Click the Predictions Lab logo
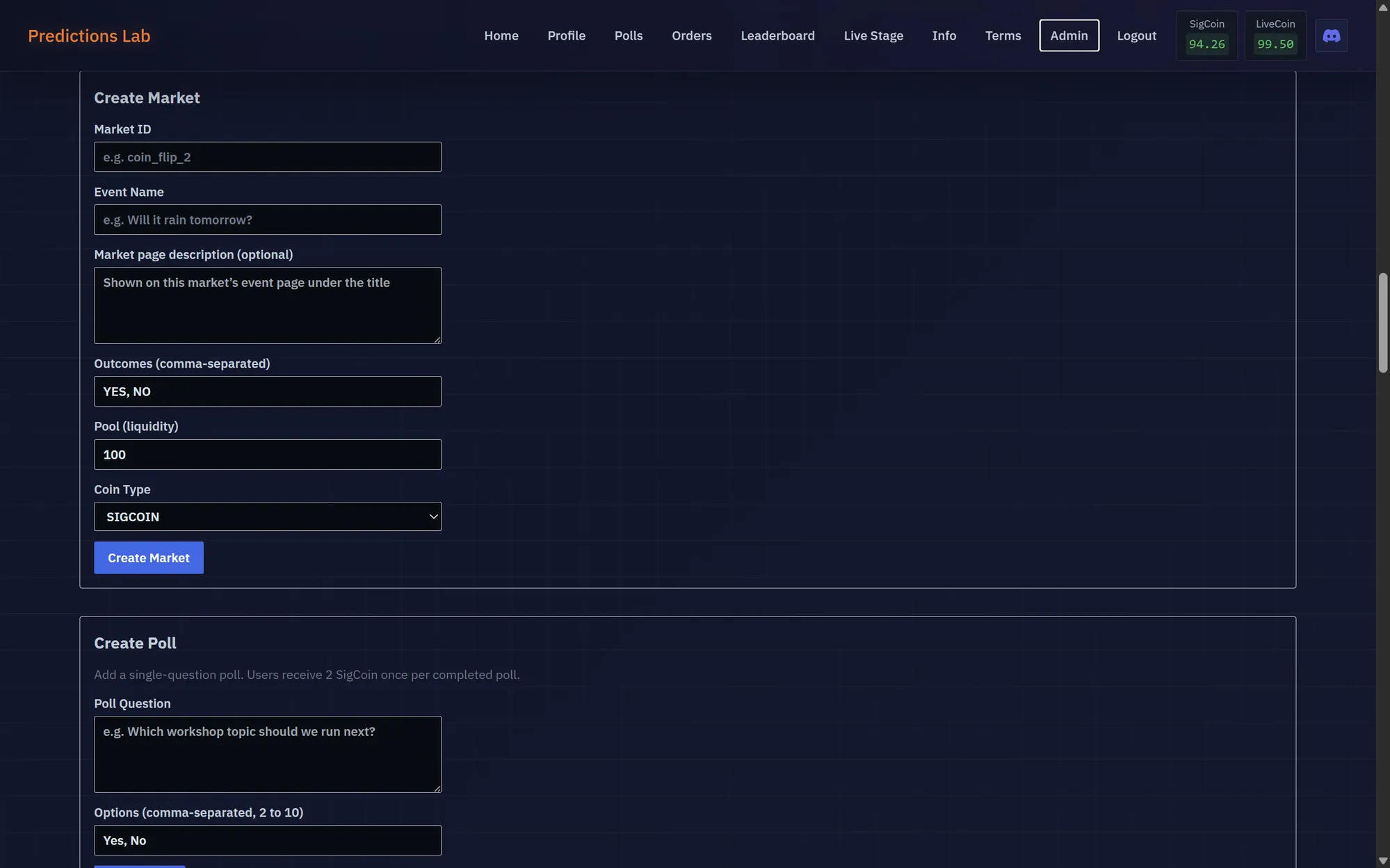The width and height of the screenshot is (1390, 868). (x=89, y=35)
